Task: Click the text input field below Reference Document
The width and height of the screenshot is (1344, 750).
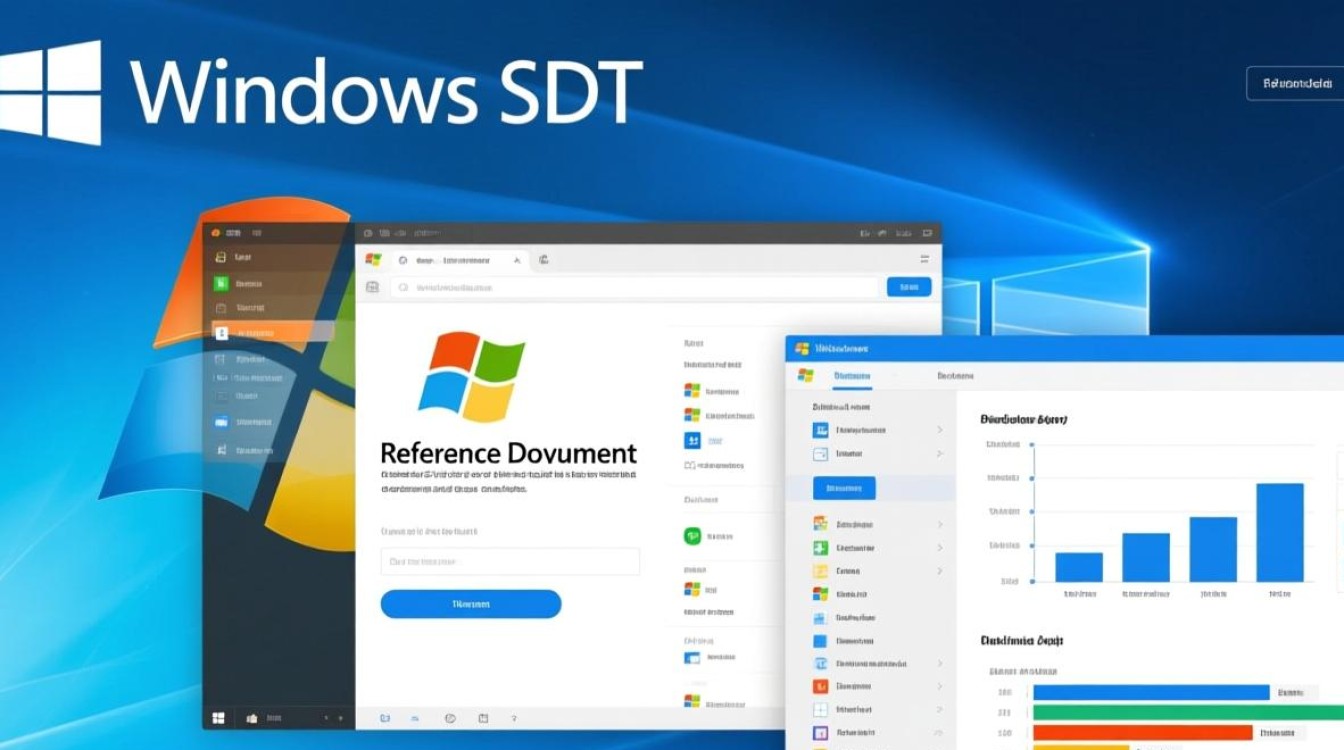Action: [x=509, y=561]
